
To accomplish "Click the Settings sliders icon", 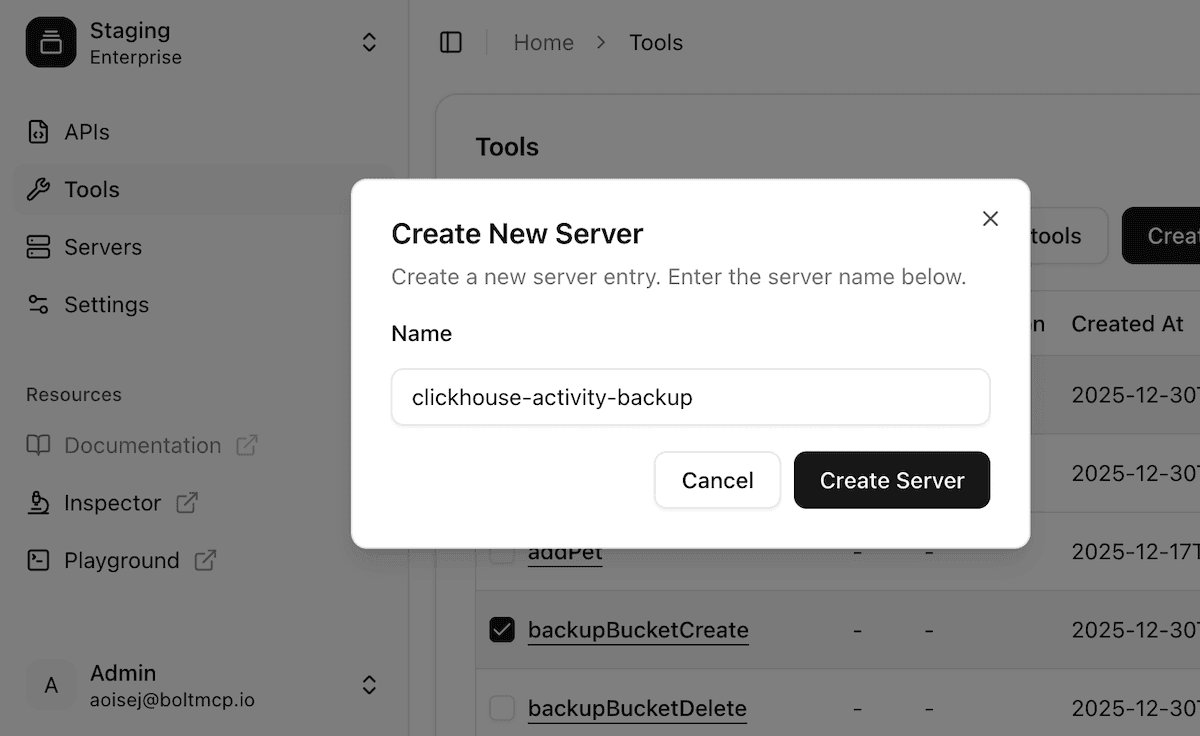I will click(38, 305).
